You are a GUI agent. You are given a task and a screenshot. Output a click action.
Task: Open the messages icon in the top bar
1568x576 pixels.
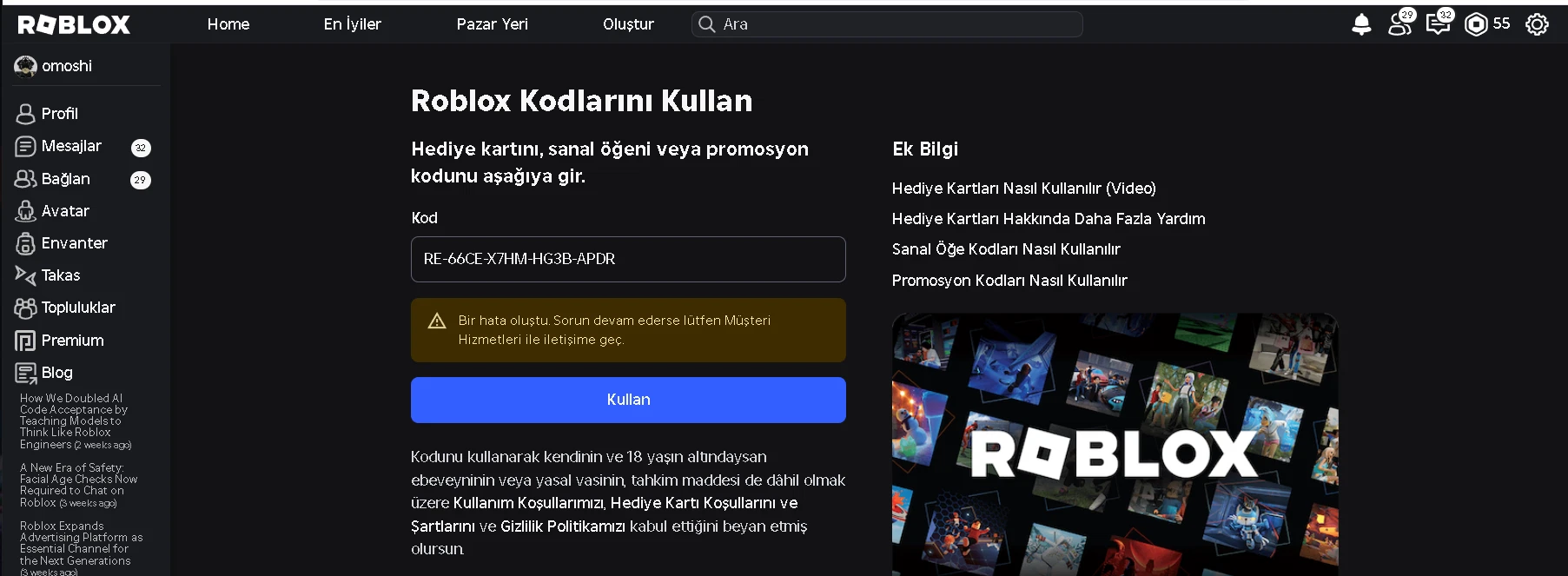point(1439,23)
